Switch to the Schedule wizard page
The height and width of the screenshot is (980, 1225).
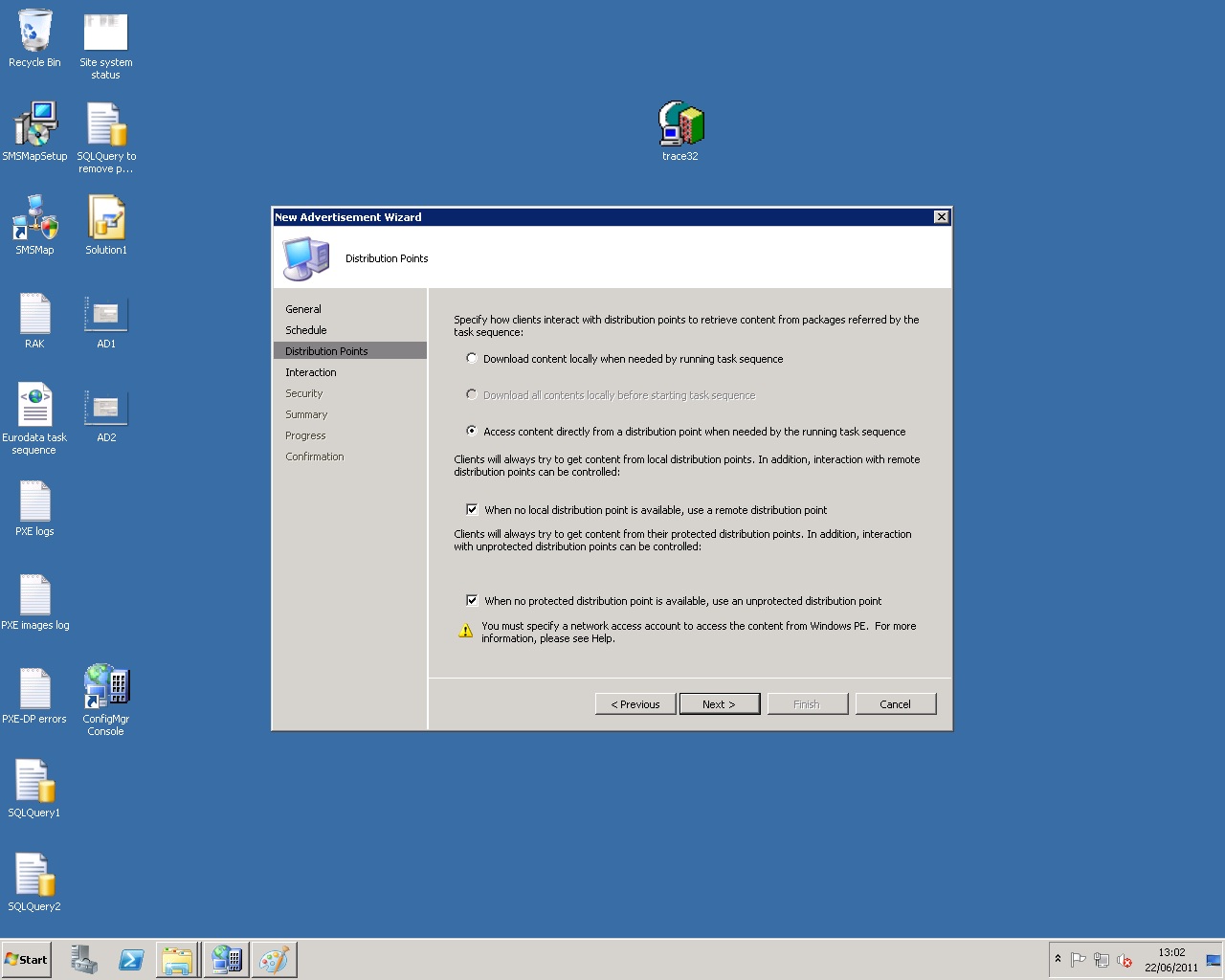pyautogui.click(x=305, y=329)
